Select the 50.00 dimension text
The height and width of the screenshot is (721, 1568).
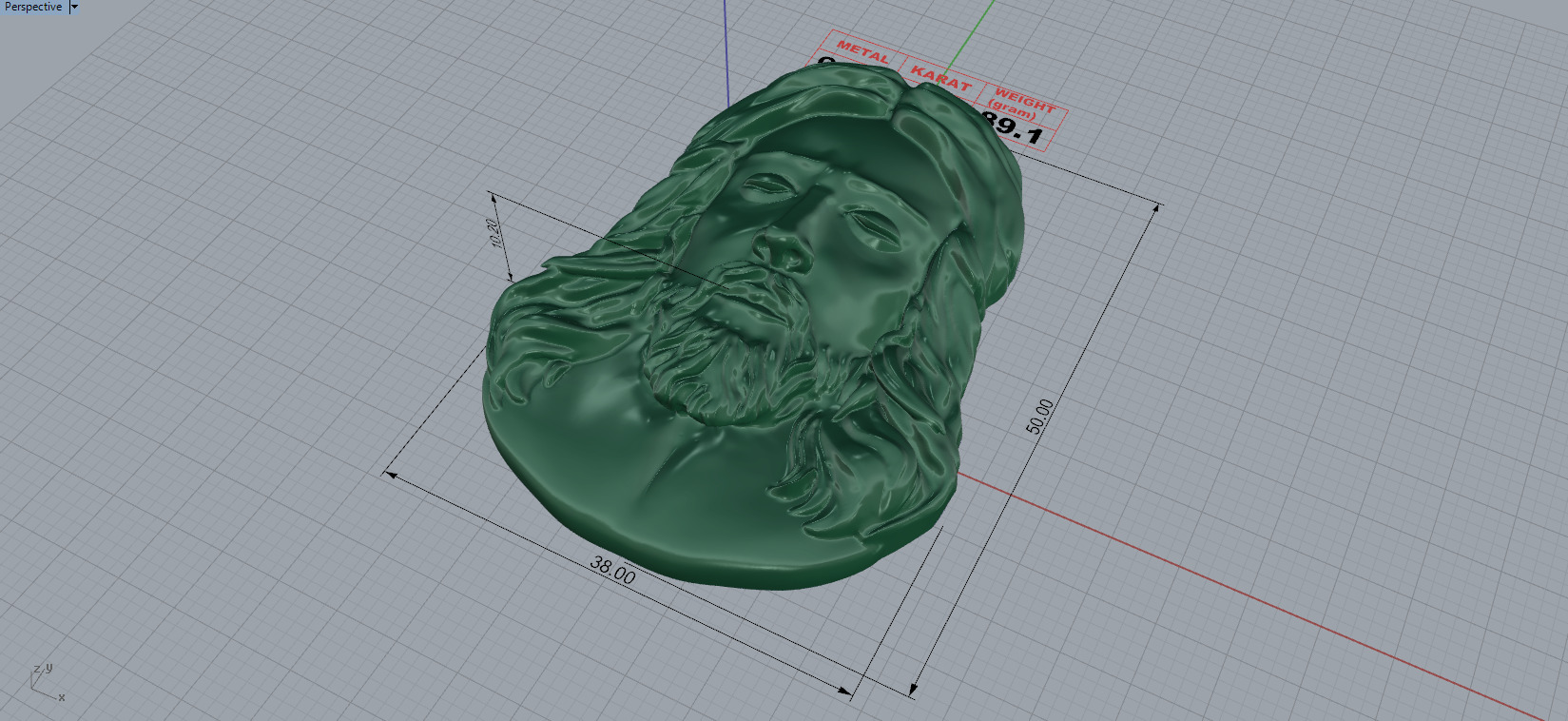pyautogui.click(x=1040, y=417)
